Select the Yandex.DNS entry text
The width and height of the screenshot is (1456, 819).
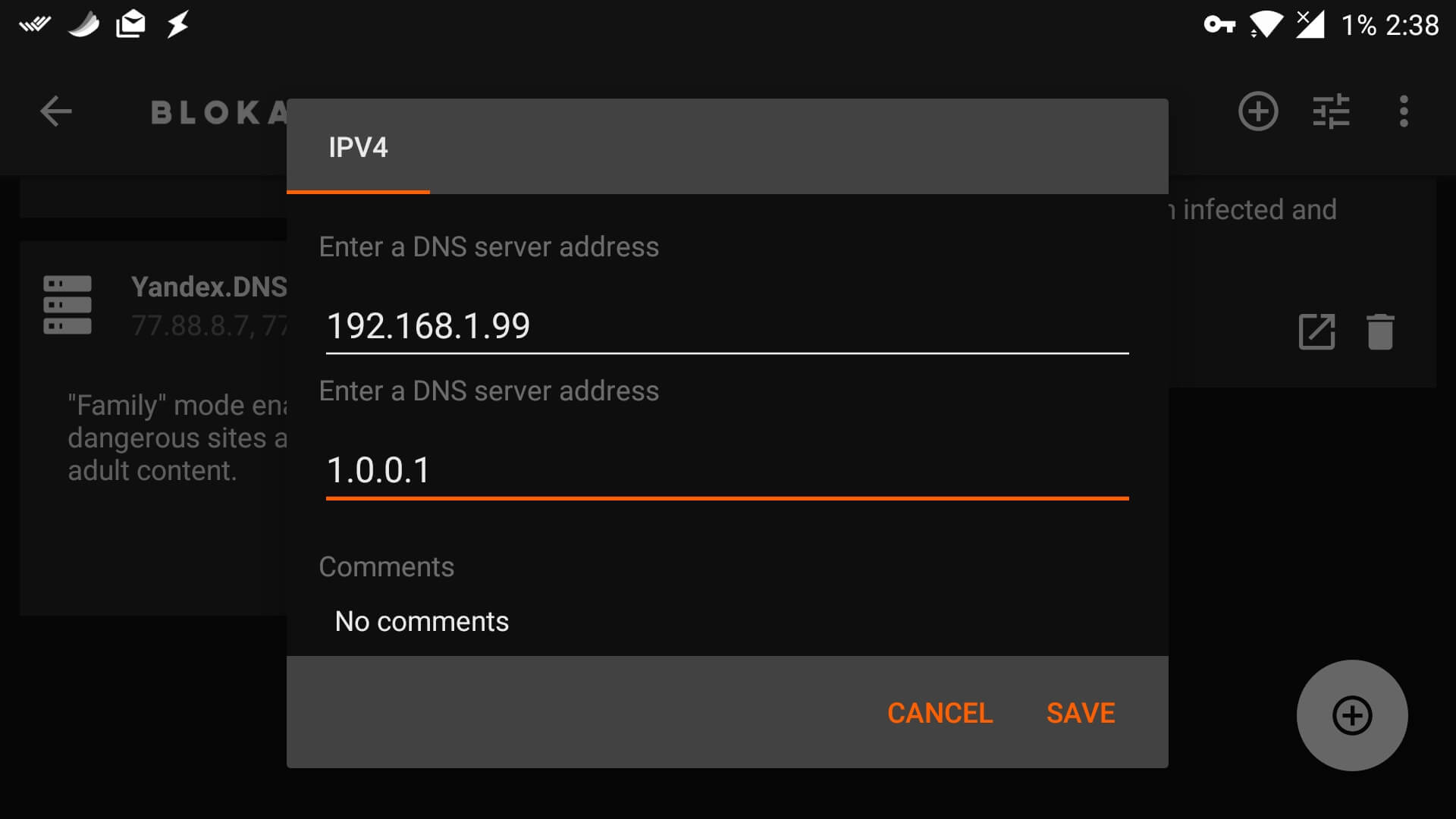pos(209,288)
